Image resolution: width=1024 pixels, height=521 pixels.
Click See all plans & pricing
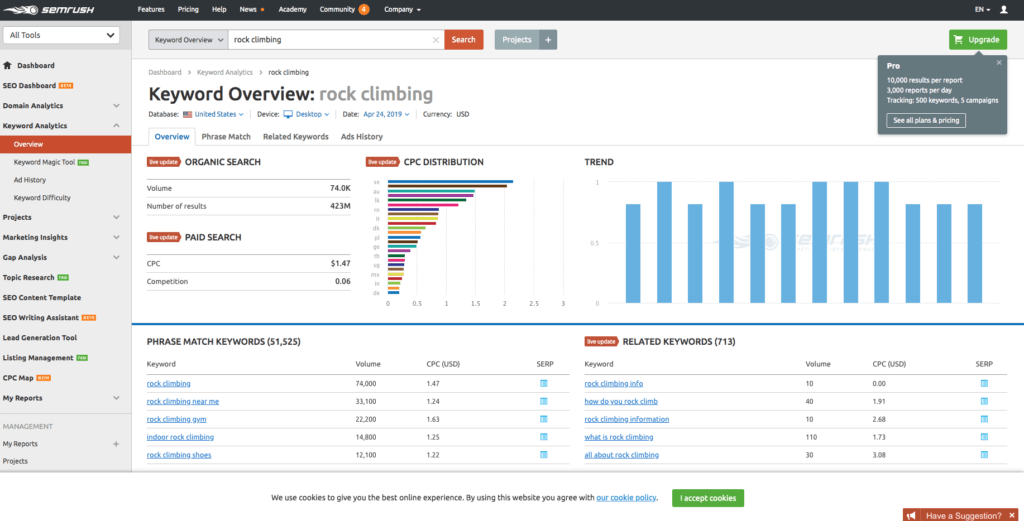[x=926, y=121]
